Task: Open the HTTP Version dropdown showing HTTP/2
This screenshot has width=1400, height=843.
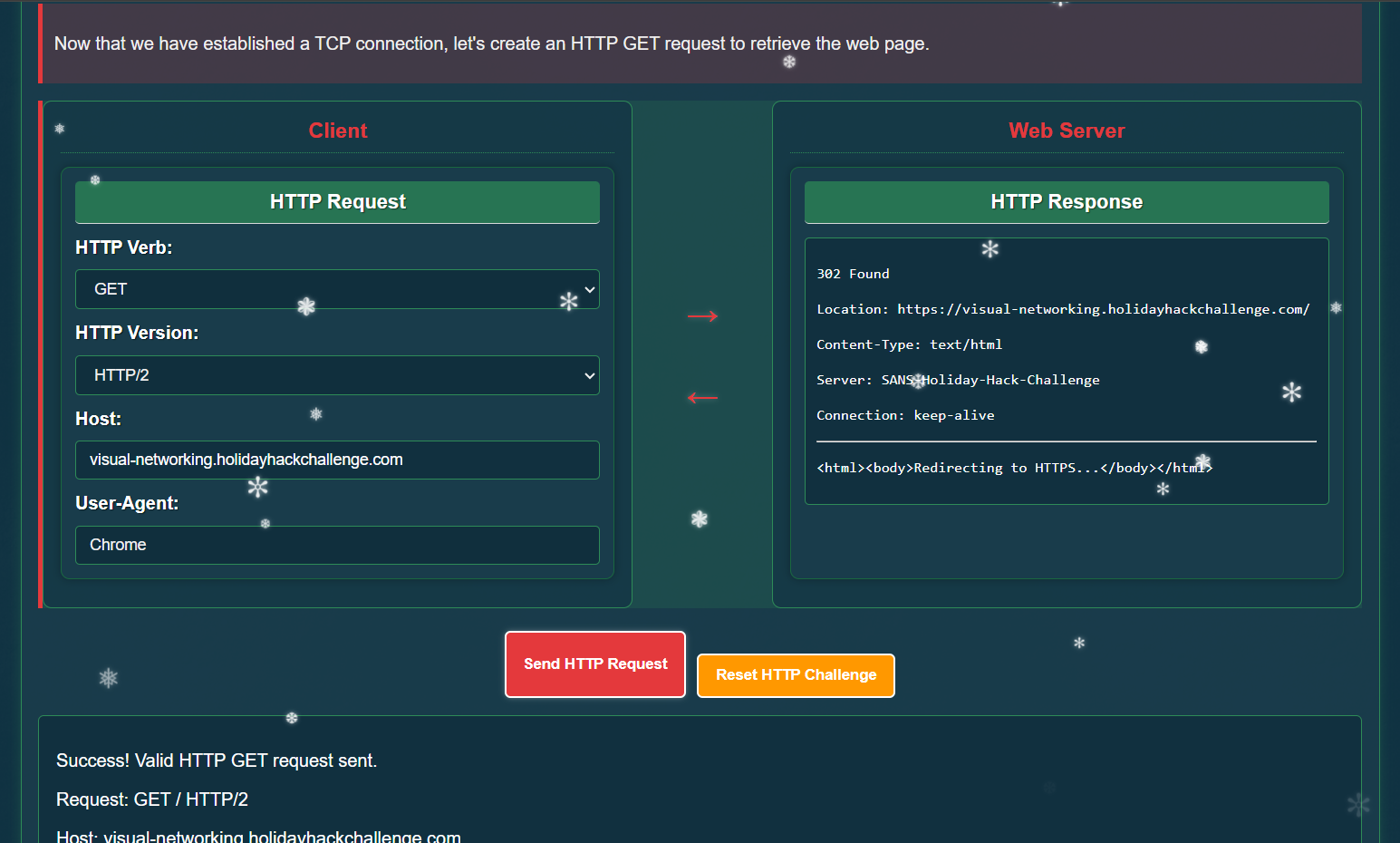Action: (x=337, y=375)
